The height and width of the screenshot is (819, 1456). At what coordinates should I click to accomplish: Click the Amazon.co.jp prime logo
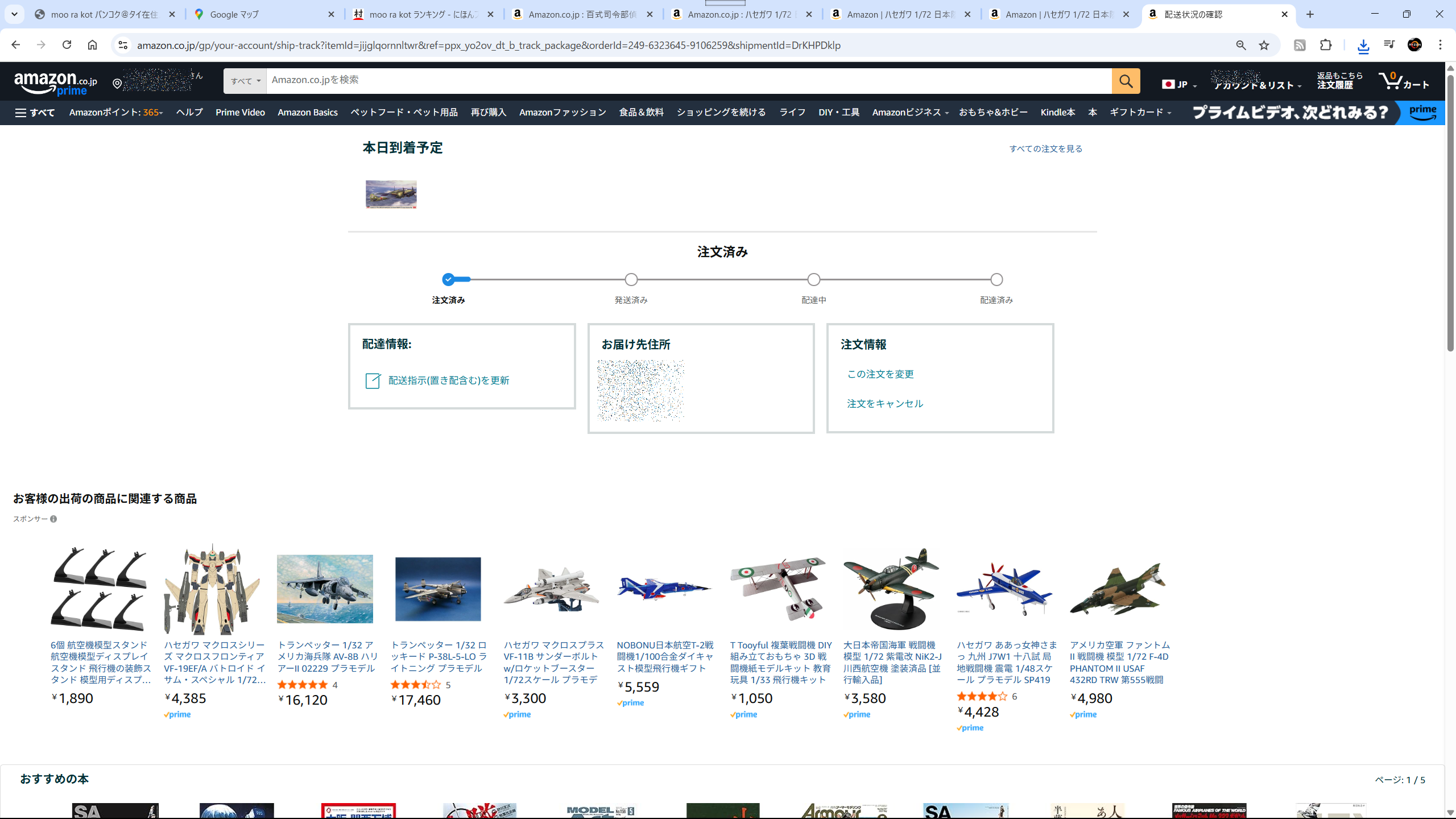pyautogui.click(x=56, y=84)
